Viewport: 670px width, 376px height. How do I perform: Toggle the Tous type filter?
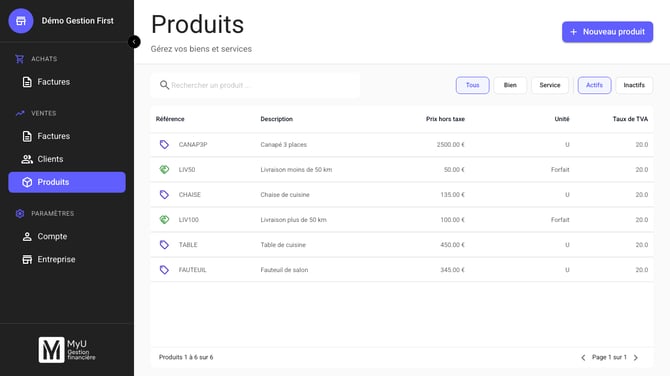[472, 85]
